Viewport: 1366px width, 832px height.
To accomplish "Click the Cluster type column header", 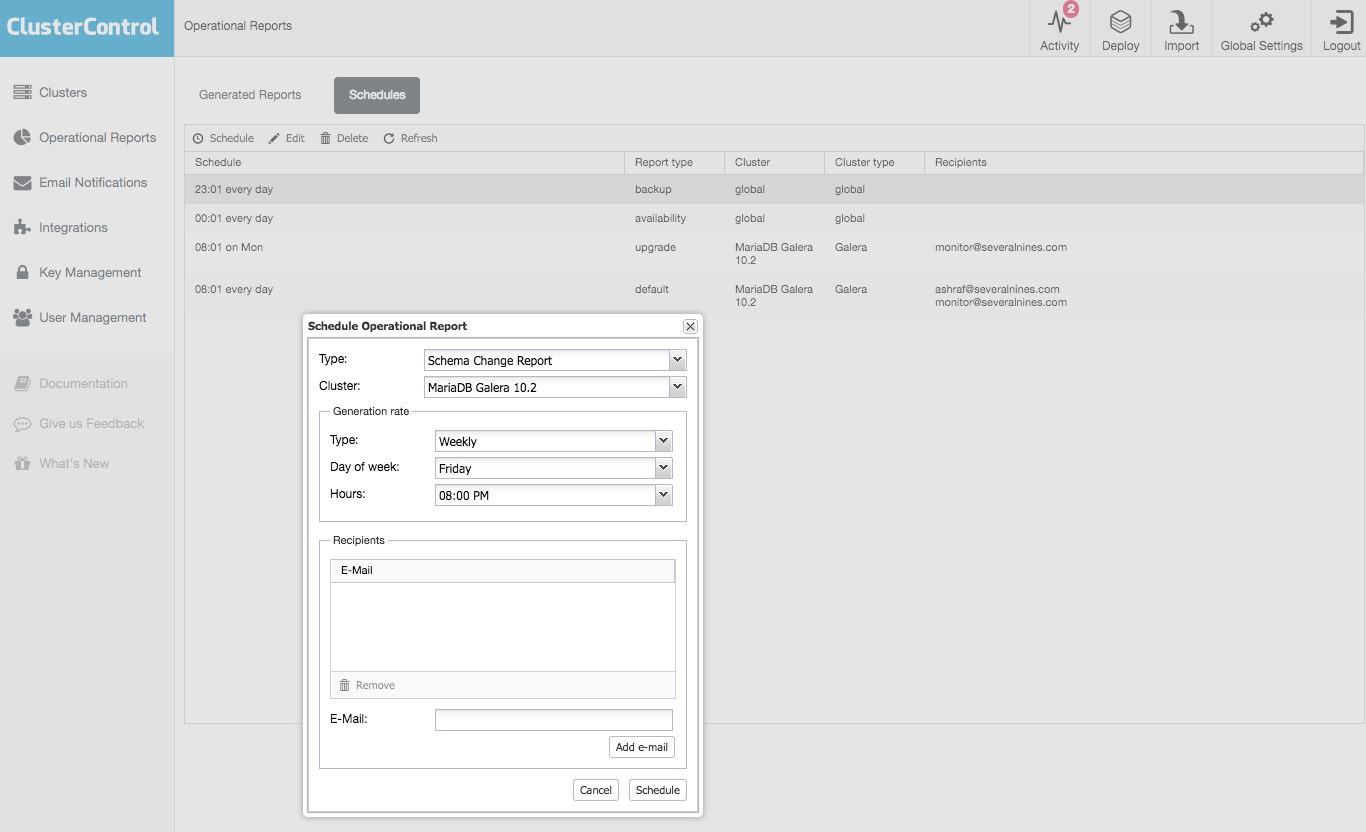I will click(x=874, y=162).
